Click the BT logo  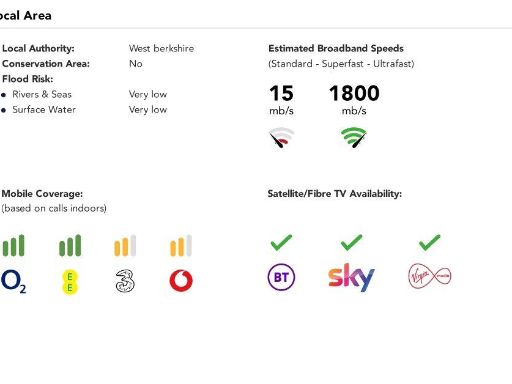pyautogui.click(x=281, y=277)
